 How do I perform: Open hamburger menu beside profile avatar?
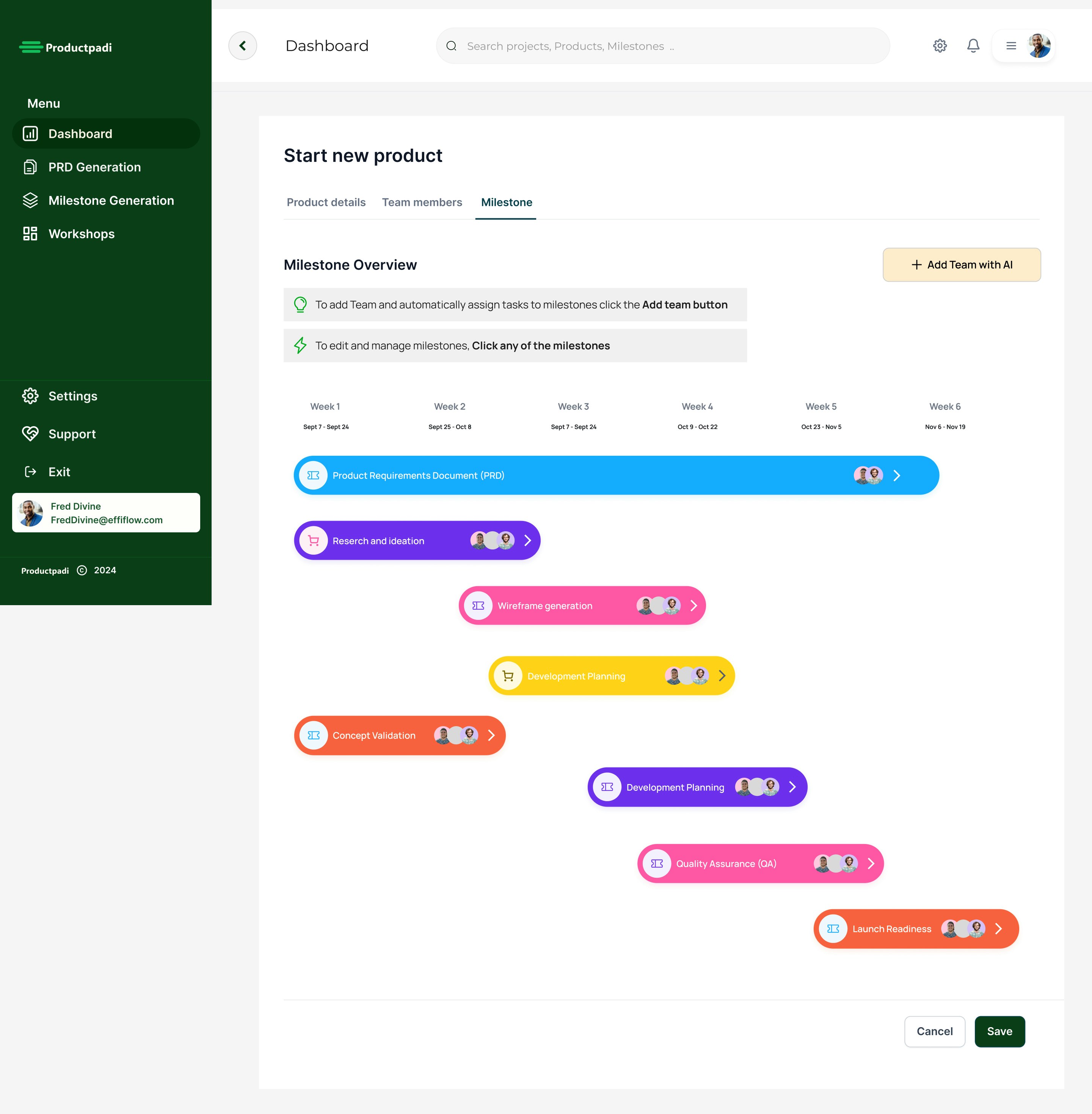(x=1011, y=46)
